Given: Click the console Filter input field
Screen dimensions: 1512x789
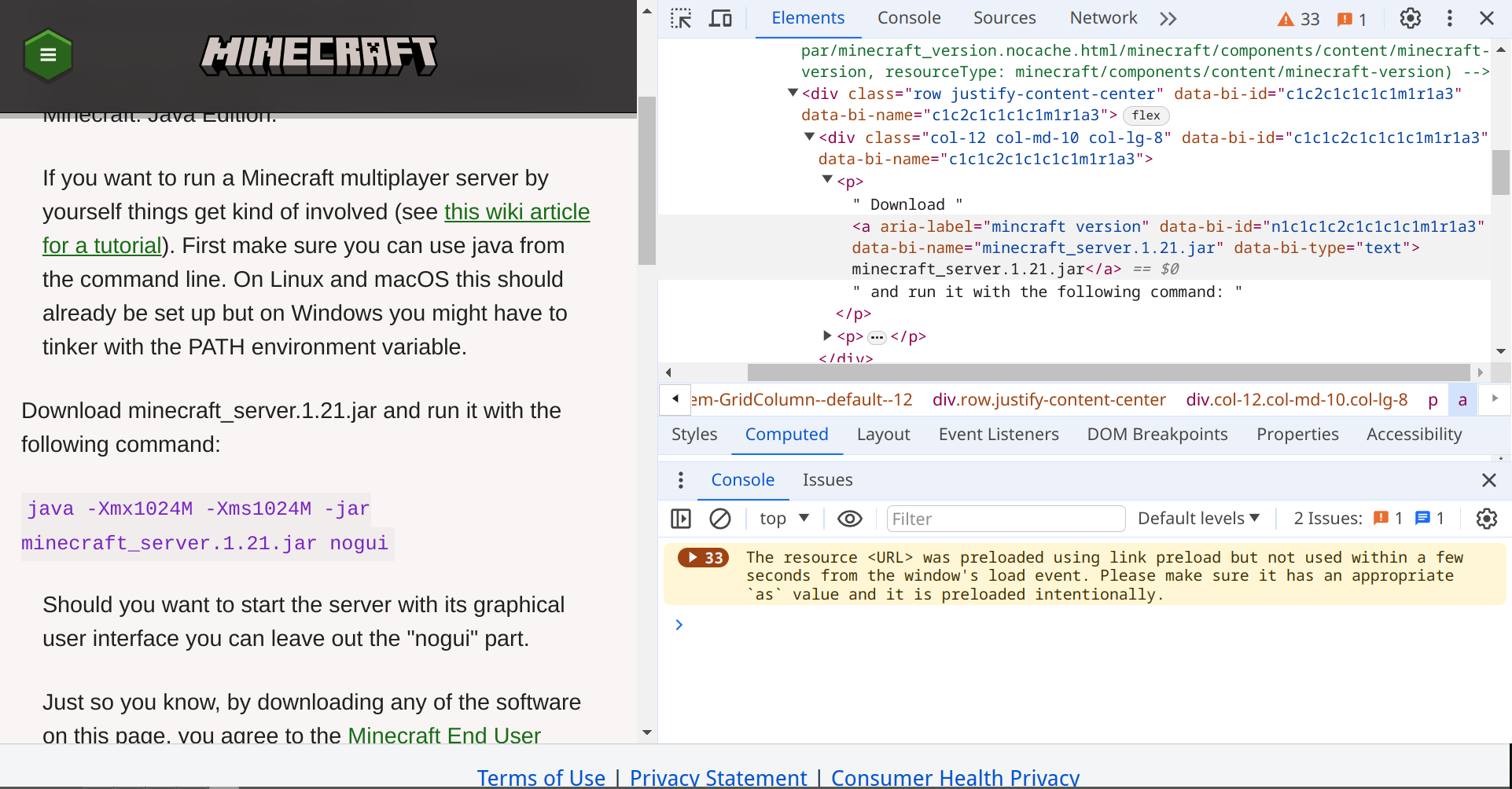Looking at the screenshot, I should 1005,519.
